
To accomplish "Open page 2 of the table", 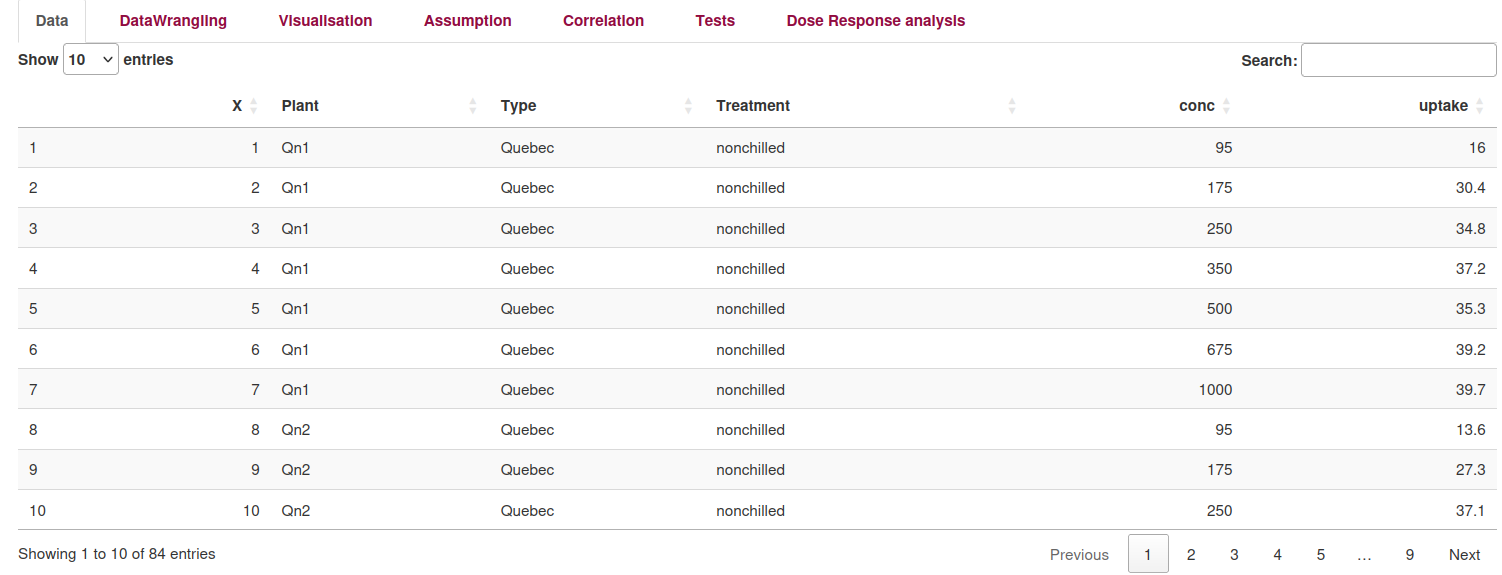I will click(1191, 555).
